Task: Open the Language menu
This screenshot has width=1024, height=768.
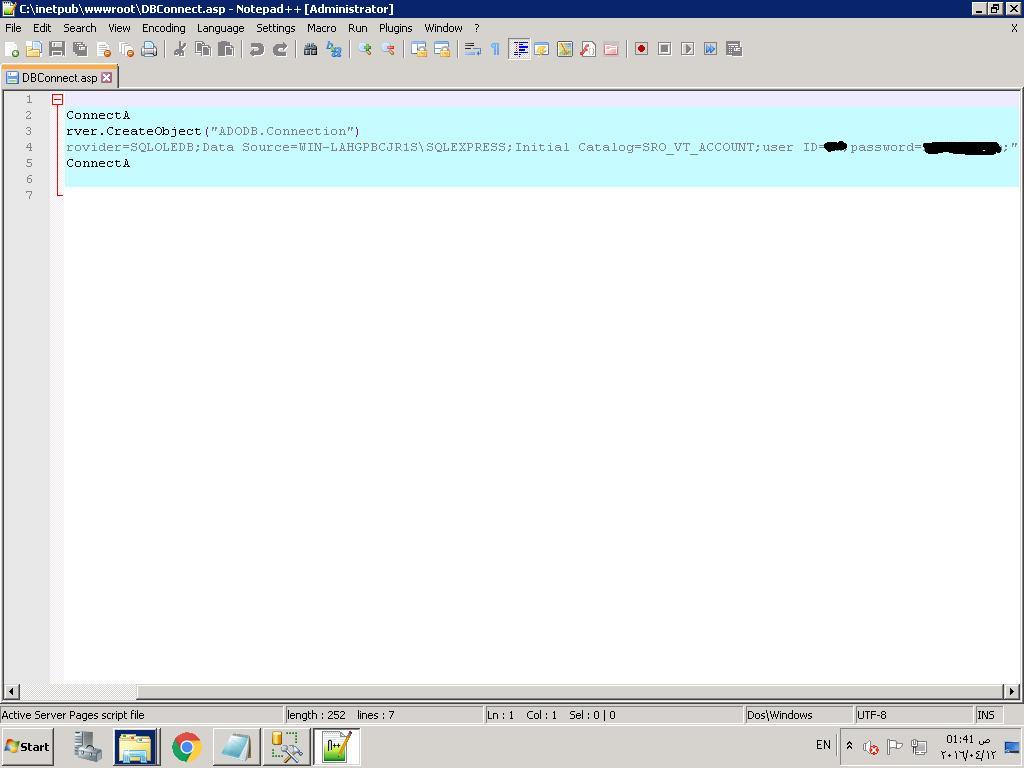Action: pos(221,28)
